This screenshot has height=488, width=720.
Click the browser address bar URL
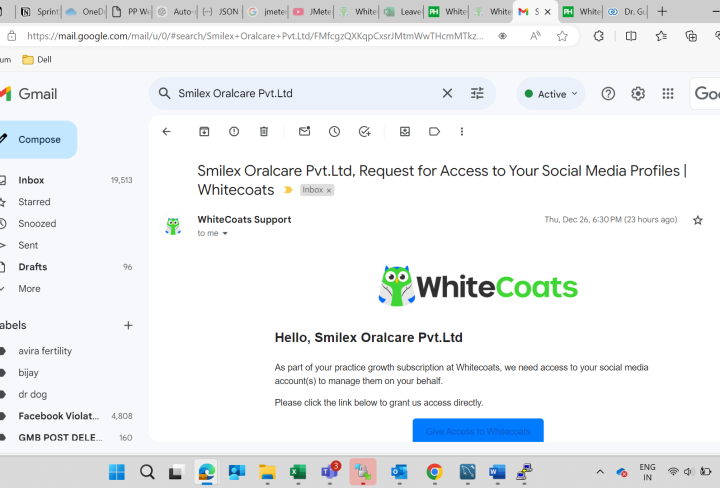click(255, 36)
